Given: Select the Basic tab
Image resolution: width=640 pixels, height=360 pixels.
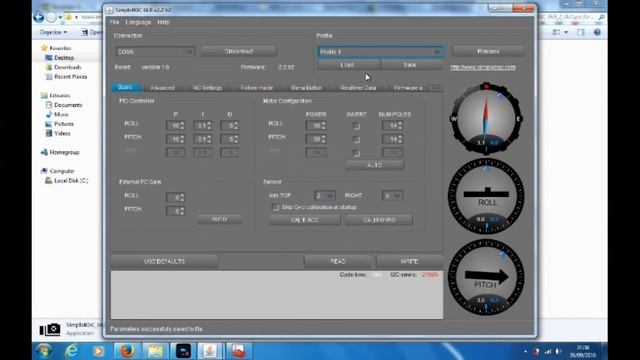Looking at the screenshot, I should pyautogui.click(x=125, y=87).
